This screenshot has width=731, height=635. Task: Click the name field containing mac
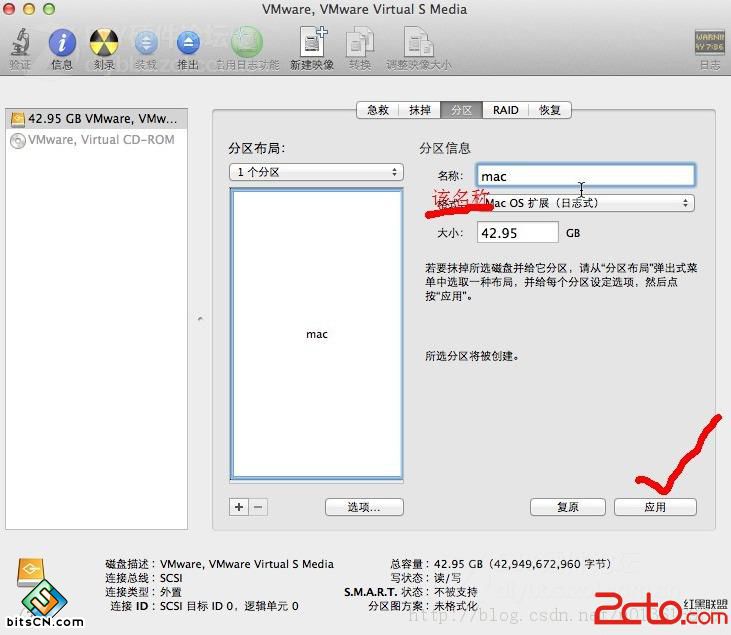tap(586, 176)
